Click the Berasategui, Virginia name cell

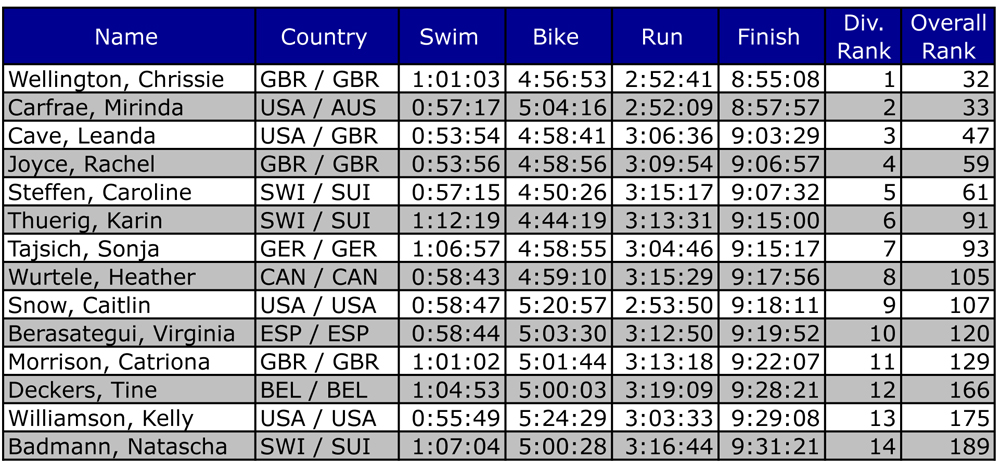129,332
